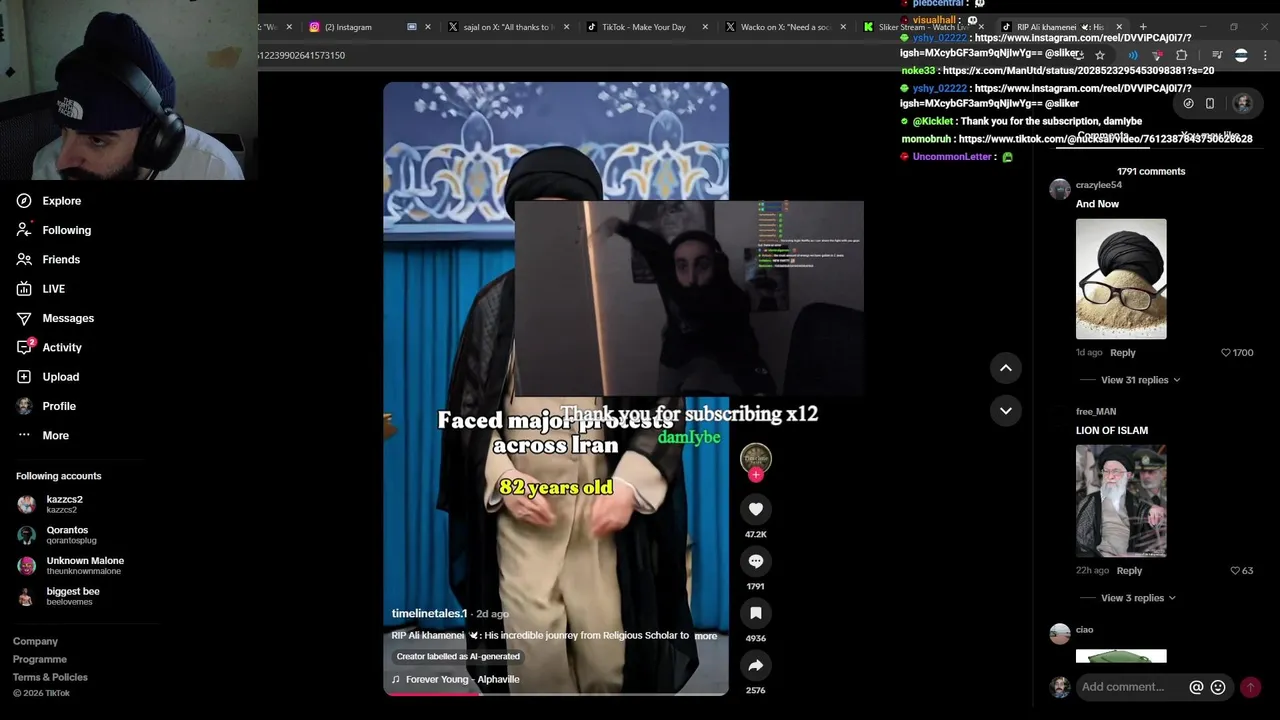This screenshot has height=720, width=1280.
Task: Switch to 'TikTok - Make Your Day' tab
Action: pyautogui.click(x=644, y=27)
